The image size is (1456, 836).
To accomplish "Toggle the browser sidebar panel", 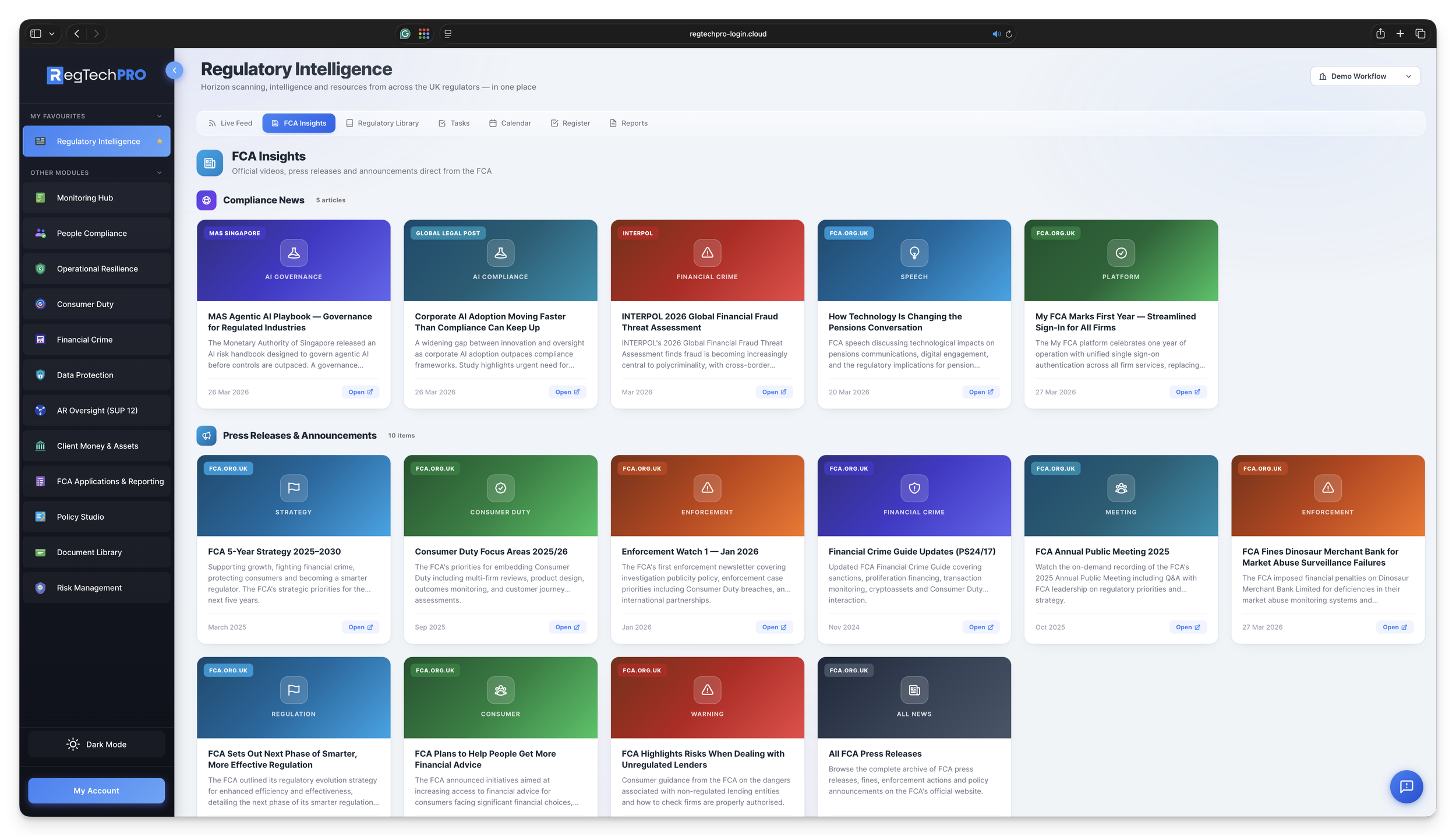I will click(x=36, y=34).
